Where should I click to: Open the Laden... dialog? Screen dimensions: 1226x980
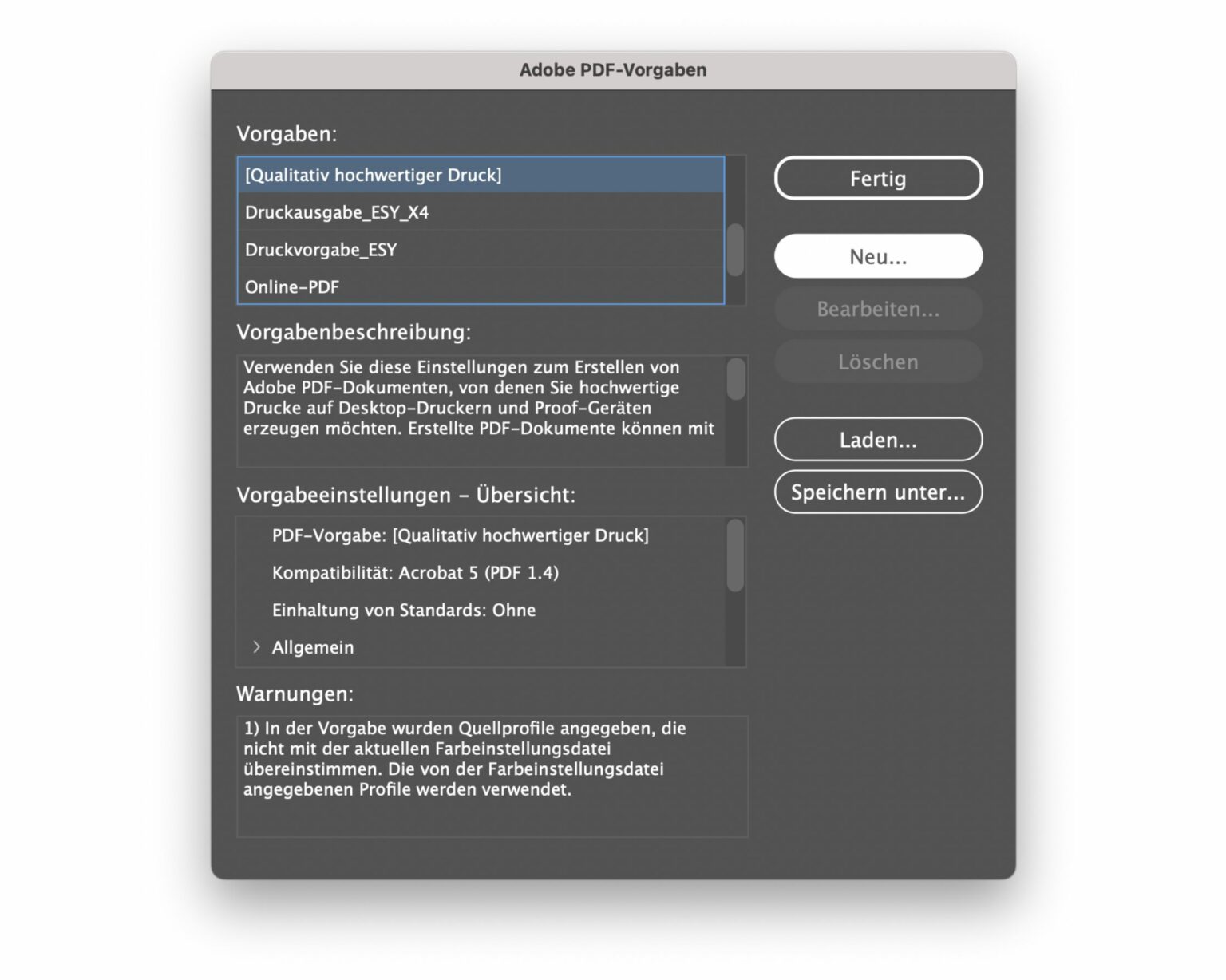pyautogui.click(x=878, y=440)
